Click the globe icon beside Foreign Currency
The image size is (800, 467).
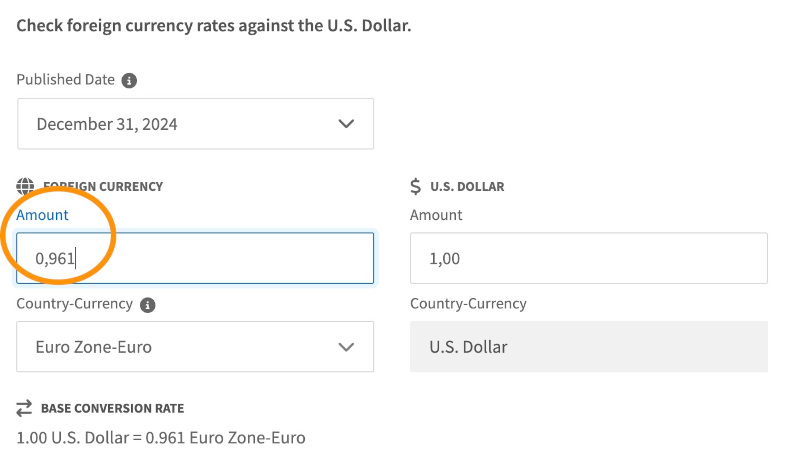pos(26,186)
